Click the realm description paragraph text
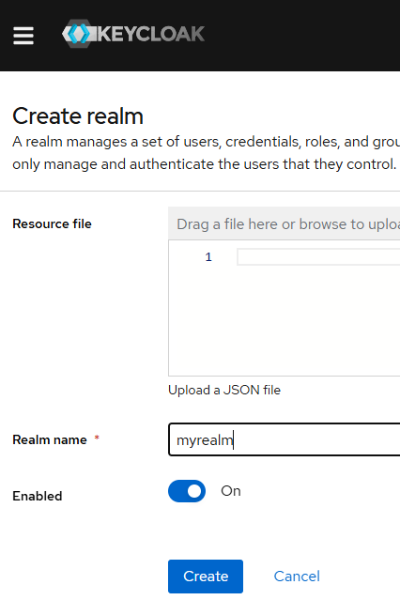This screenshot has height=600, width=400. [206, 153]
